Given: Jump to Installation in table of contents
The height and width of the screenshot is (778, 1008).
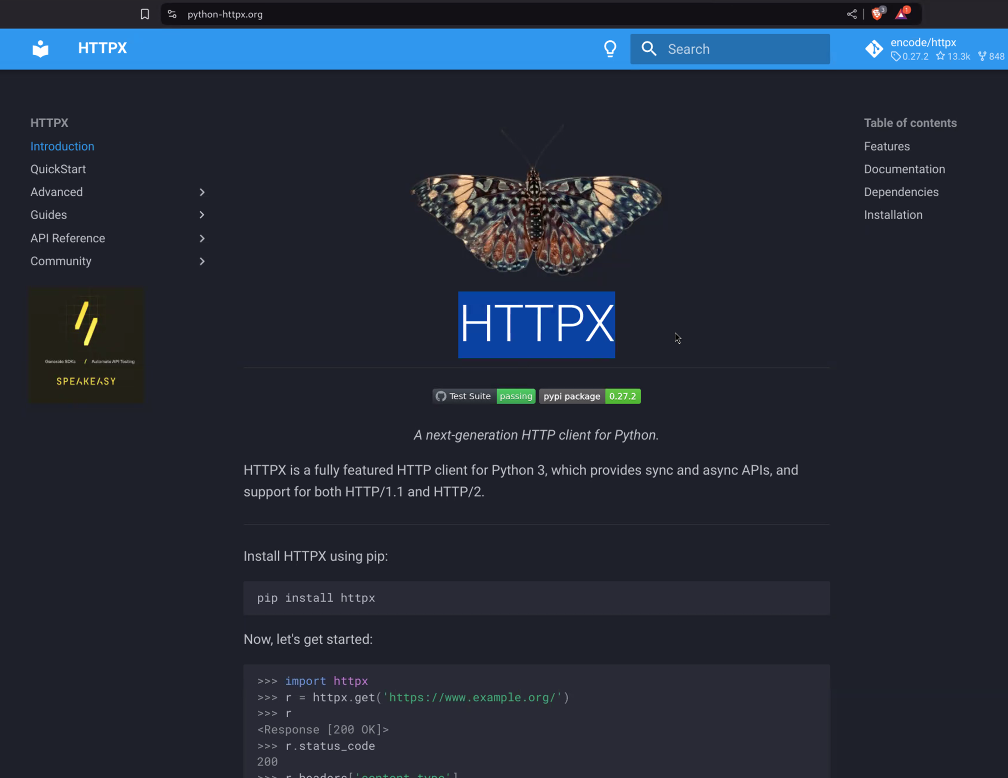Looking at the screenshot, I should [893, 215].
